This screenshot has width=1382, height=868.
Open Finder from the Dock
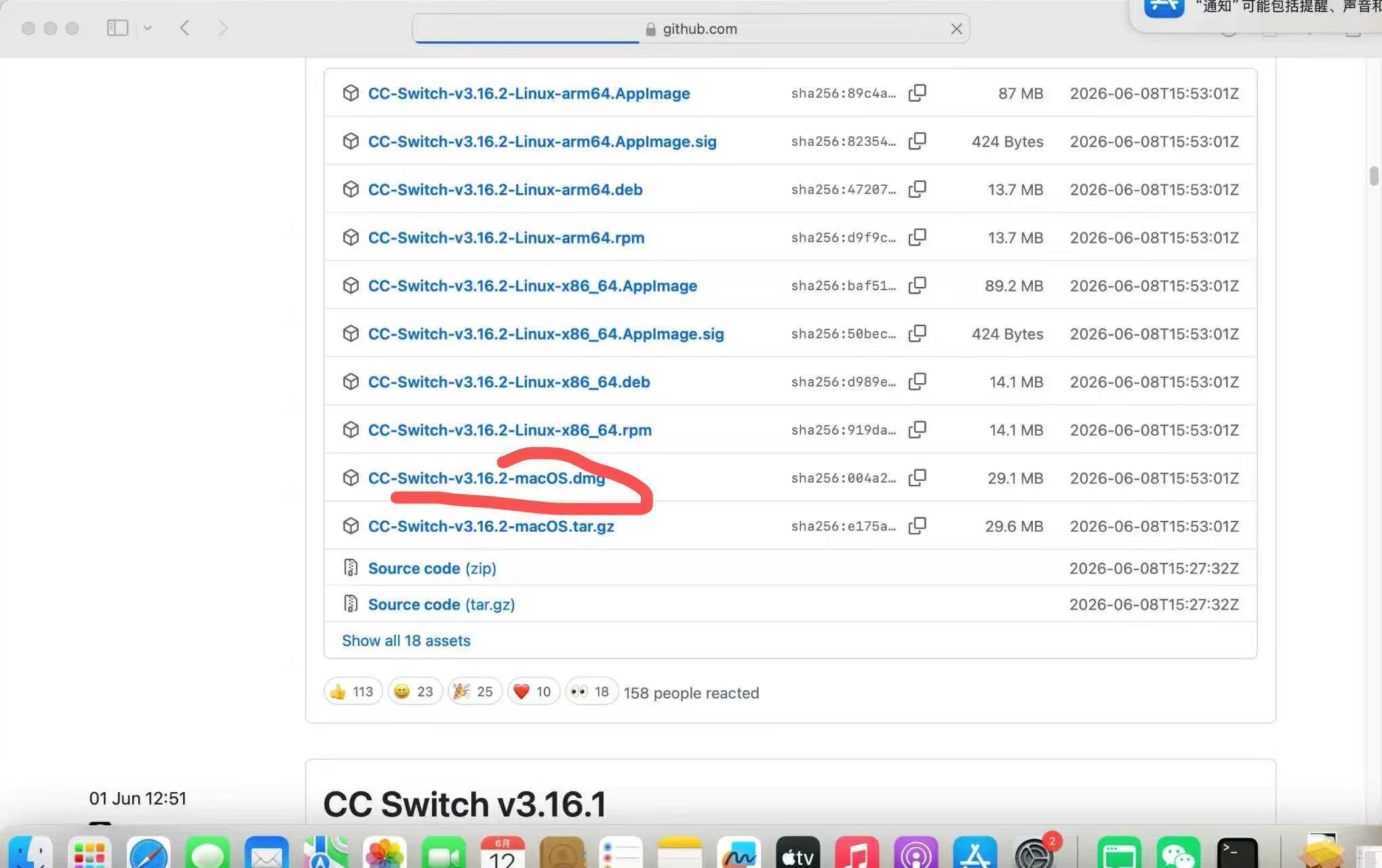click(30, 852)
